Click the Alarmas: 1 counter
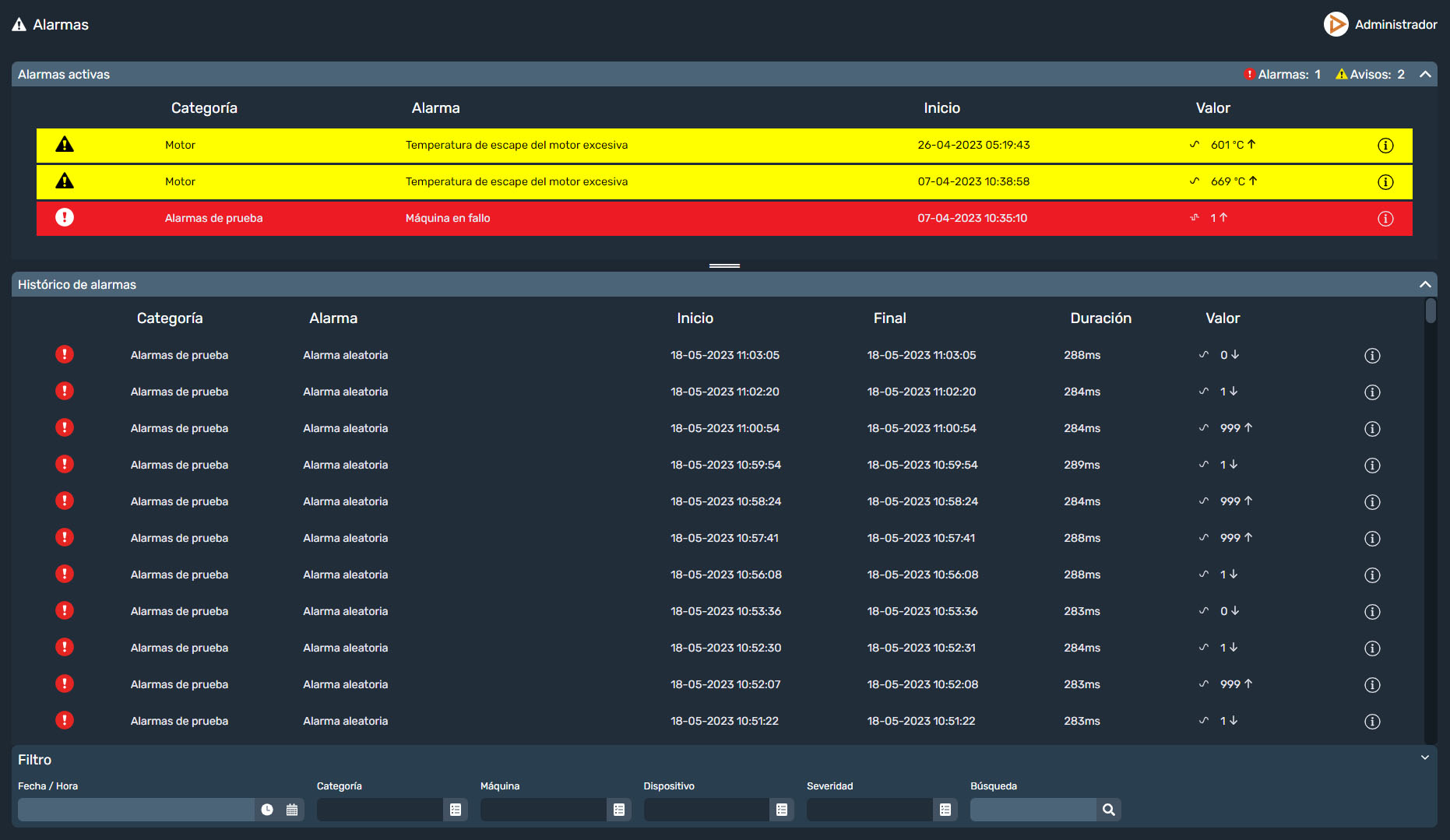 (1283, 75)
